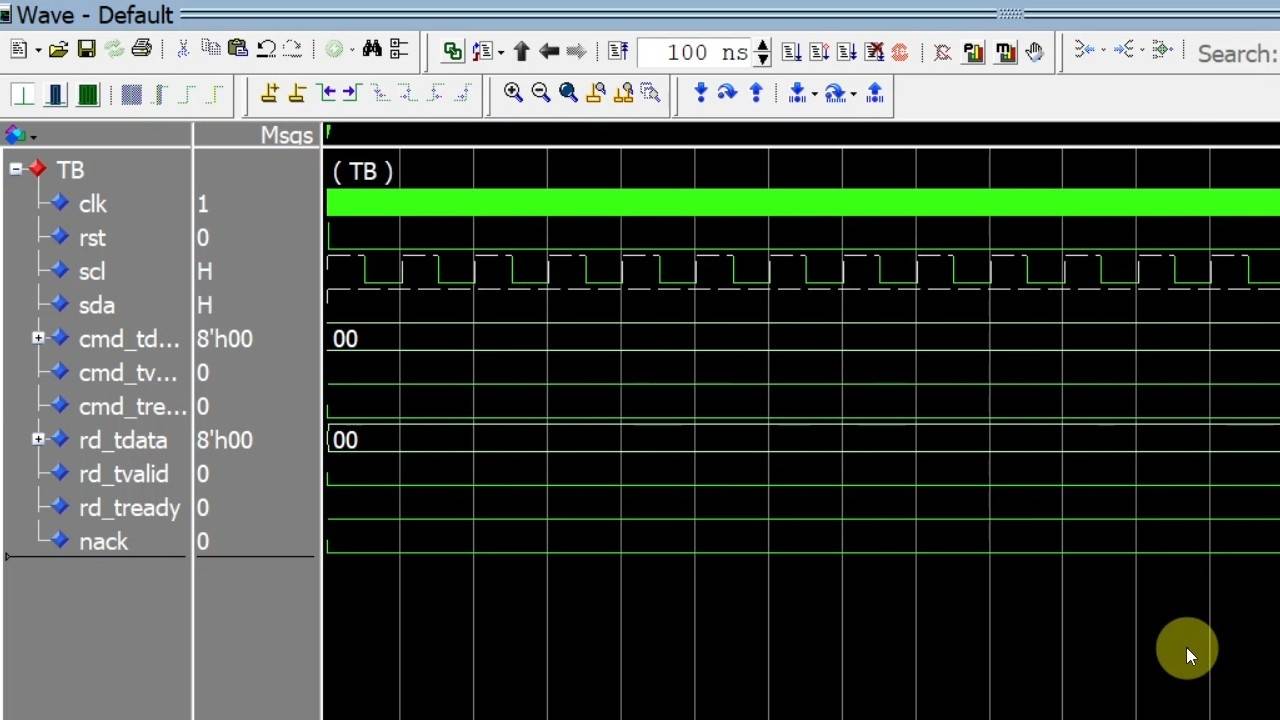Viewport: 1280px width, 720px height.
Task: Select the cmd_tre... signal
Action: pos(132,406)
